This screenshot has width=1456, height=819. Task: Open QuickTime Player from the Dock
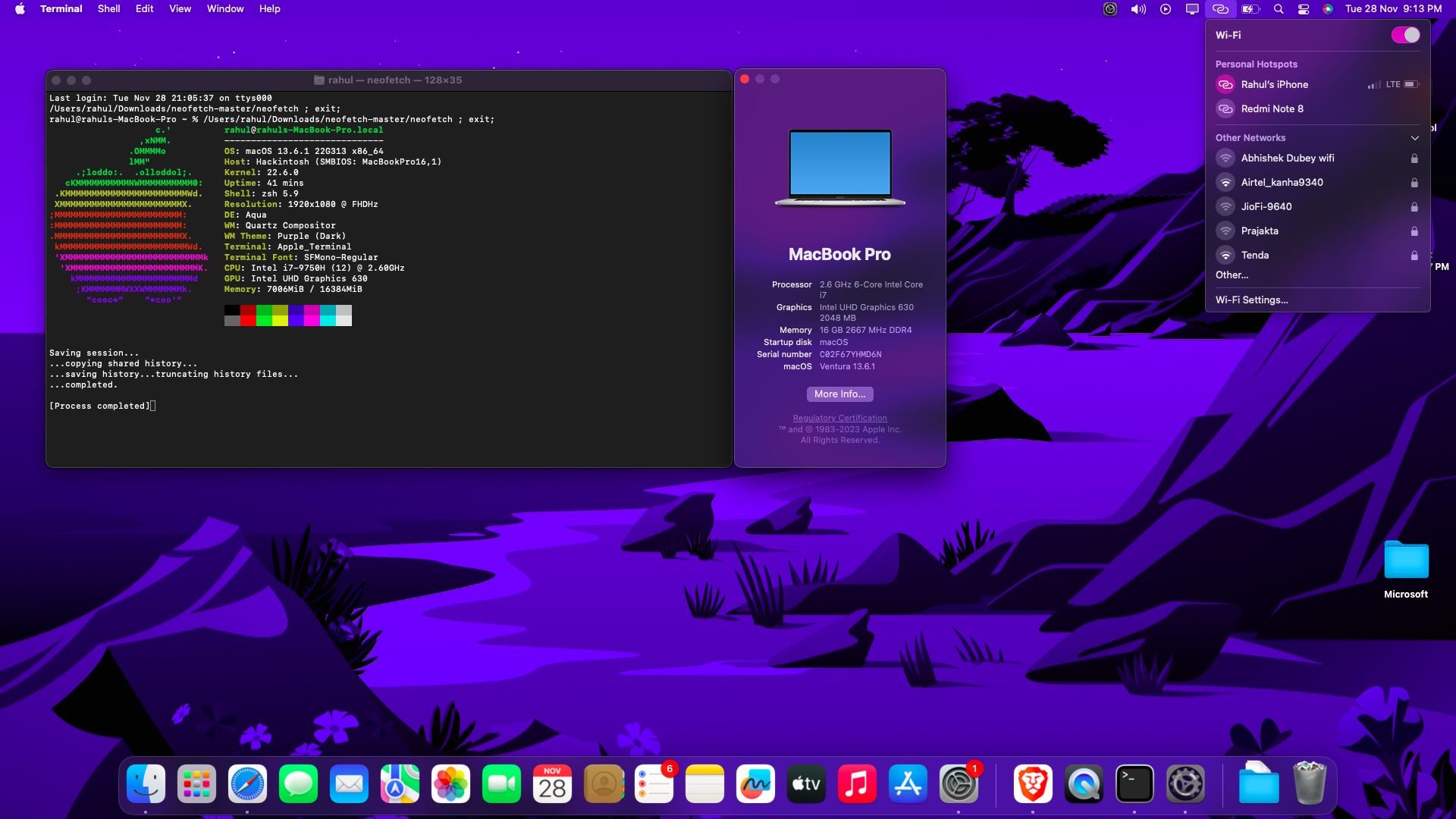[1084, 784]
